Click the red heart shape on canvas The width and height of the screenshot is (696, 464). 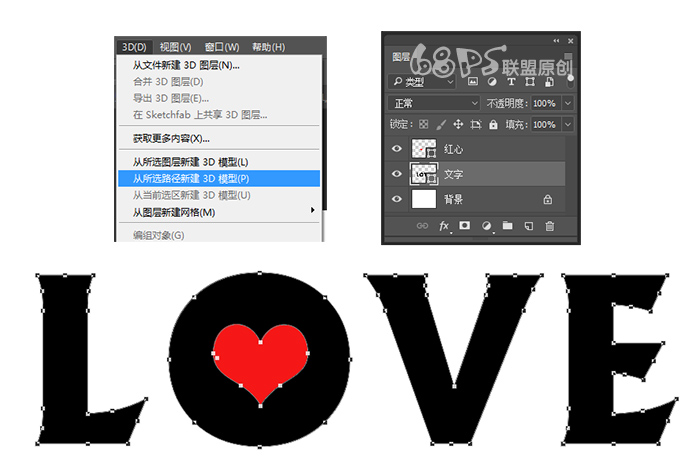(261, 362)
